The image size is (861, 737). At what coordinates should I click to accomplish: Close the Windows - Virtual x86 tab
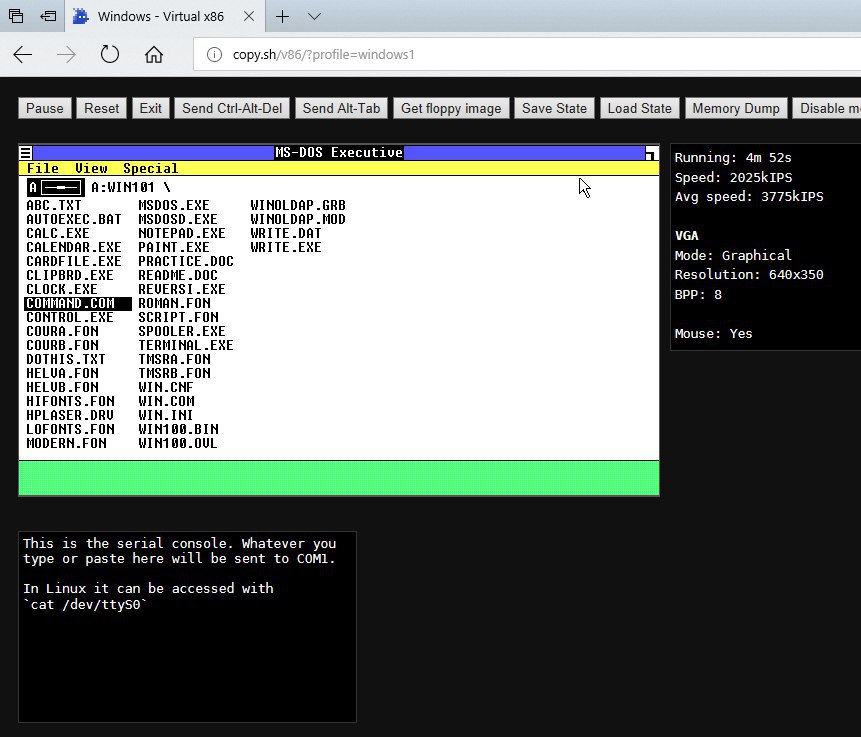coord(249,16)
